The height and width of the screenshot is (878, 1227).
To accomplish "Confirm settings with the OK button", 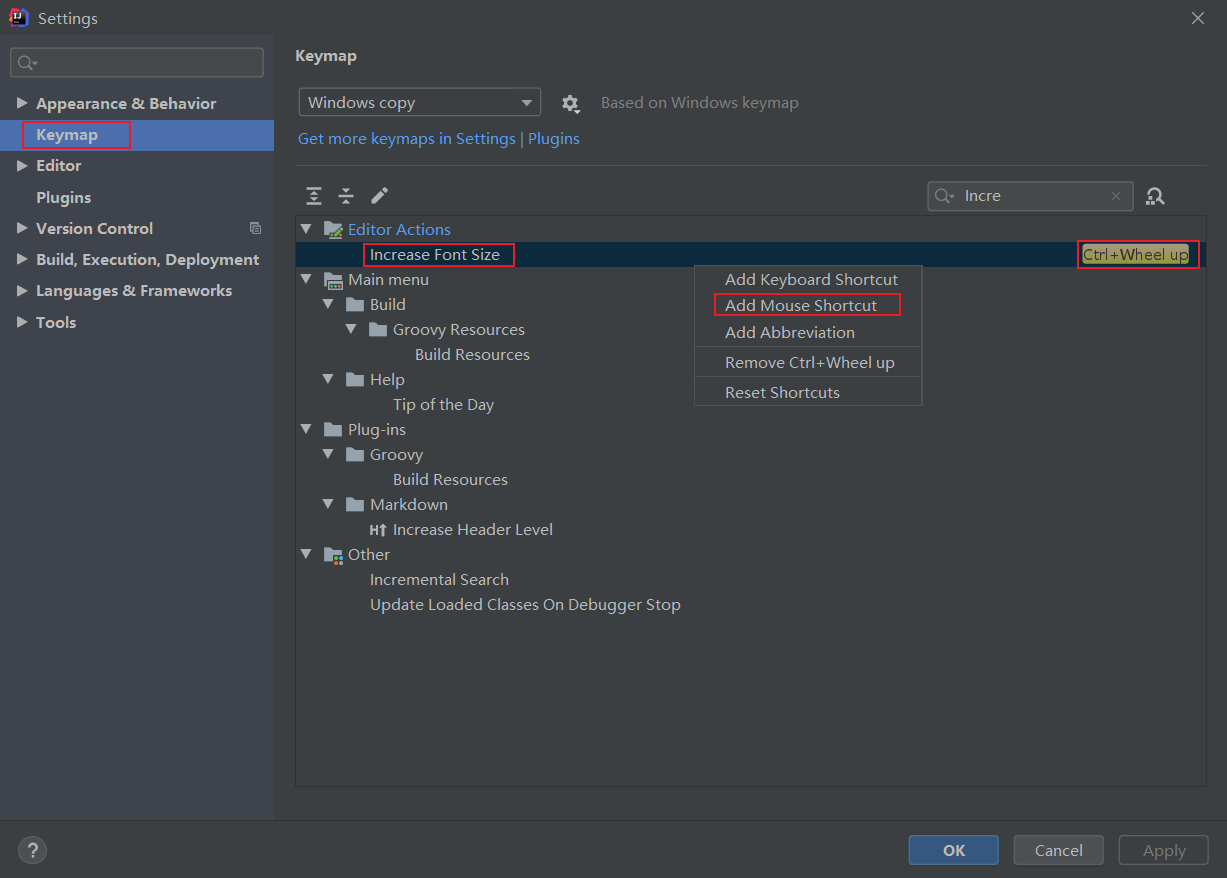I will 954,850.
